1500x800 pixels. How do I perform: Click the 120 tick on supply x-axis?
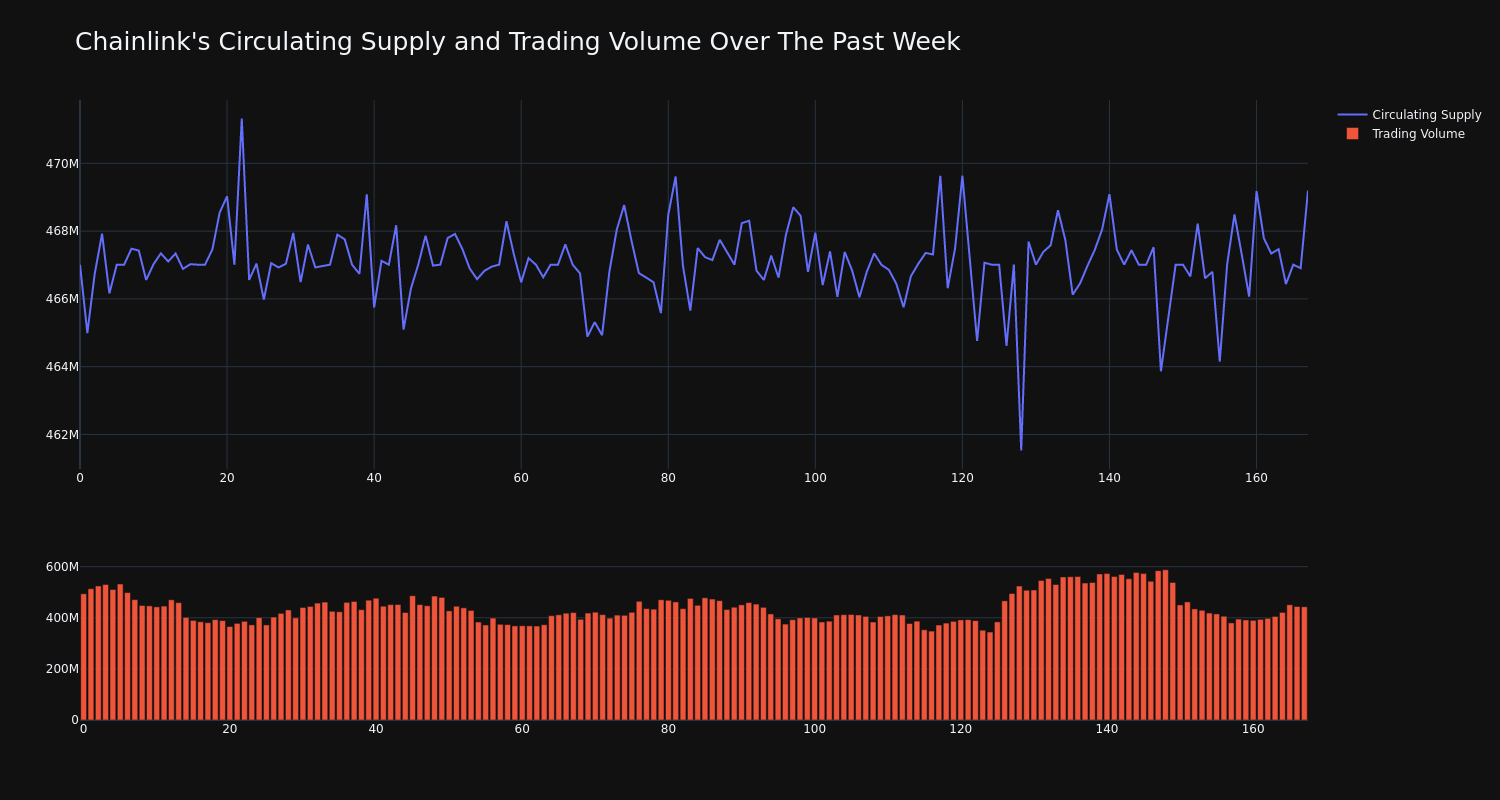(x=962, y=478)
